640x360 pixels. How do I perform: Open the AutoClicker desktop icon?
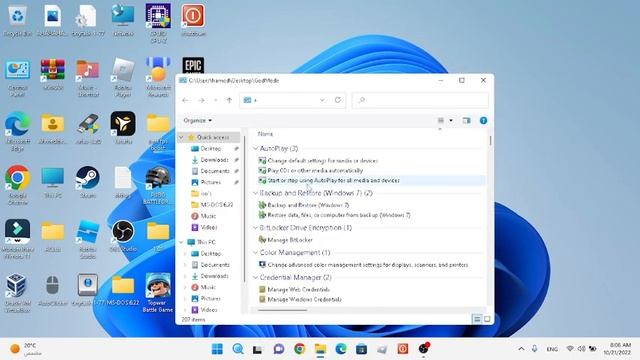(53, 290)
